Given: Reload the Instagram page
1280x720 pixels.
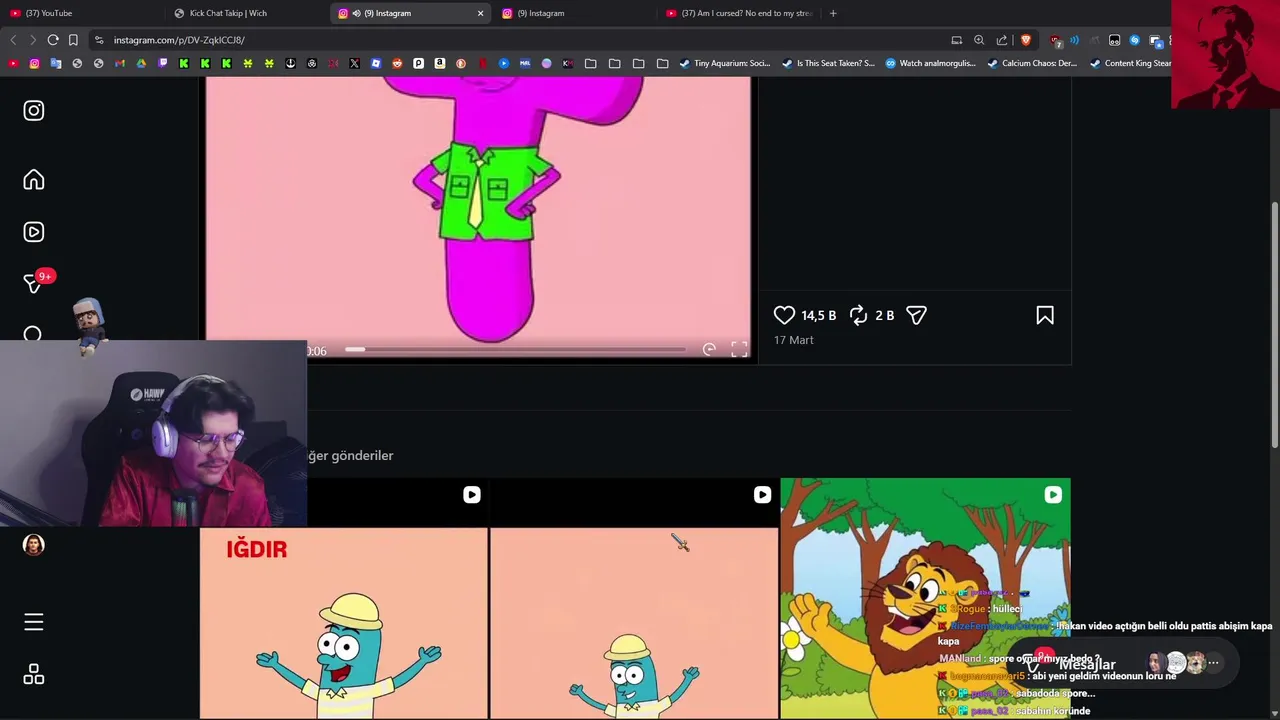Looking at the screenshot, I should 53,40.
